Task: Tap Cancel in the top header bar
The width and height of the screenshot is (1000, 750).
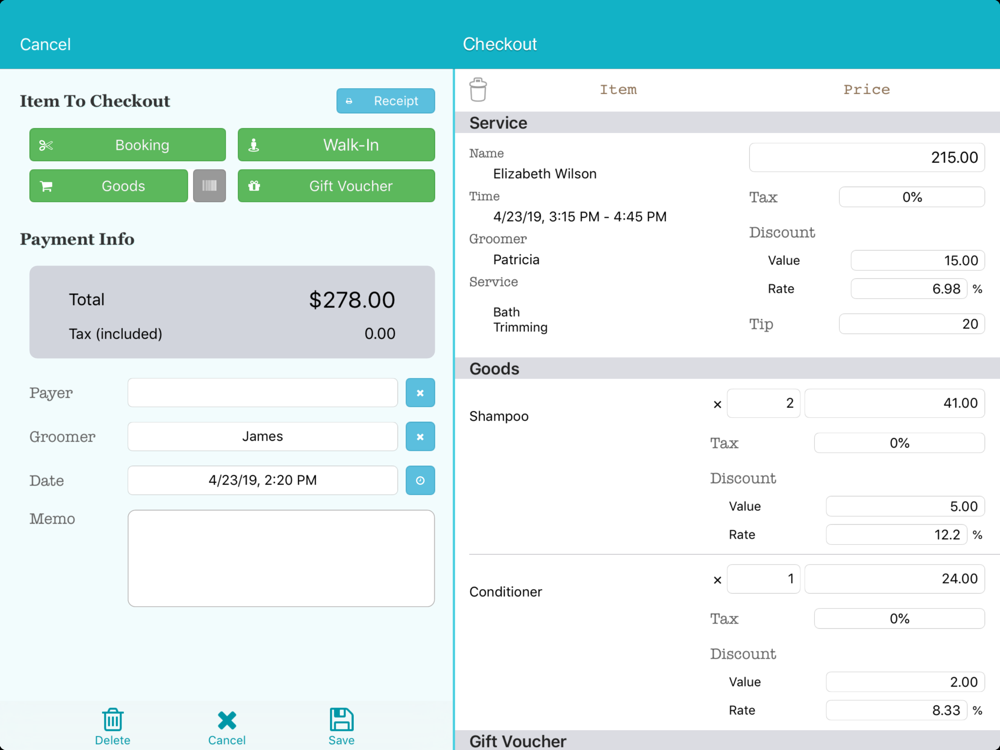Action: pyautogui.click(x=45, y=44)
